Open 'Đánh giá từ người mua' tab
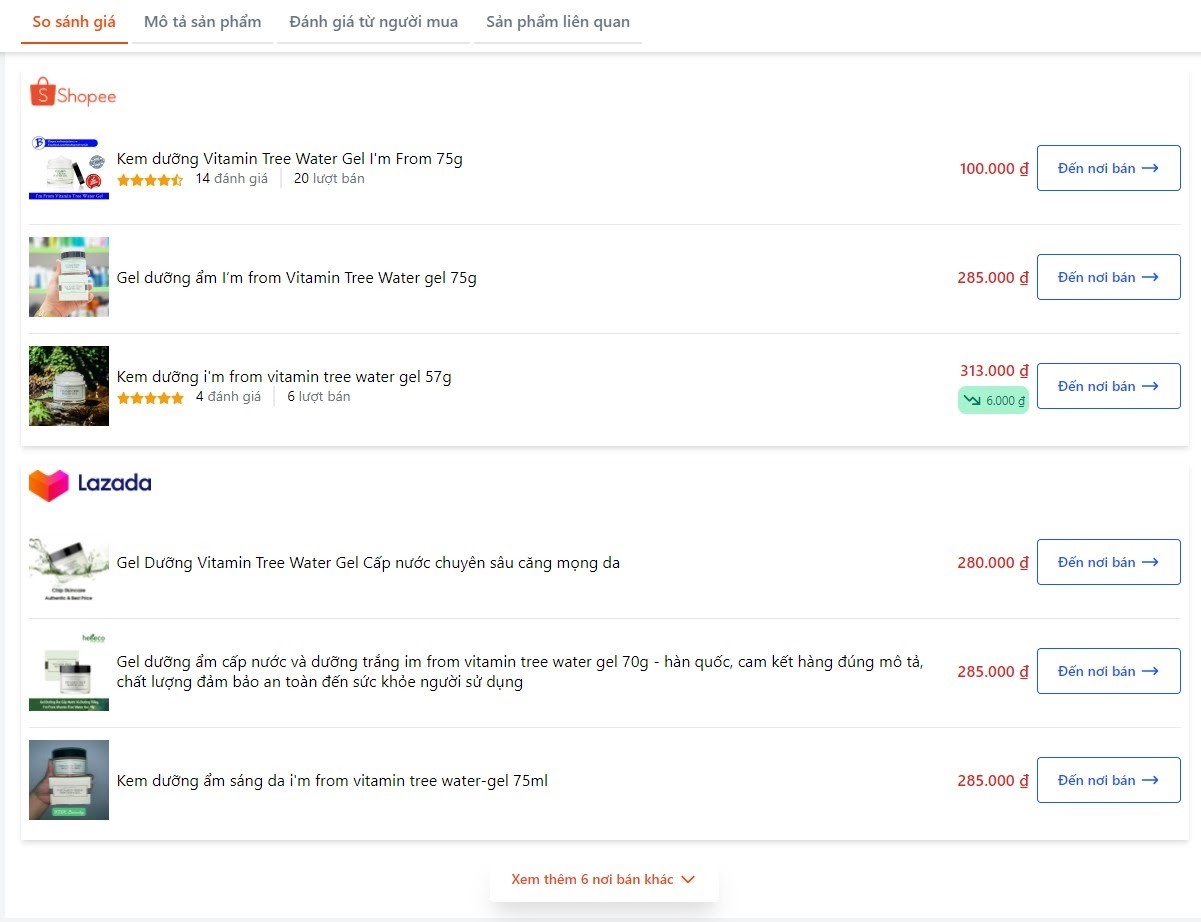The height and width of the screenshot is (922, 1201). coord(373,22)
